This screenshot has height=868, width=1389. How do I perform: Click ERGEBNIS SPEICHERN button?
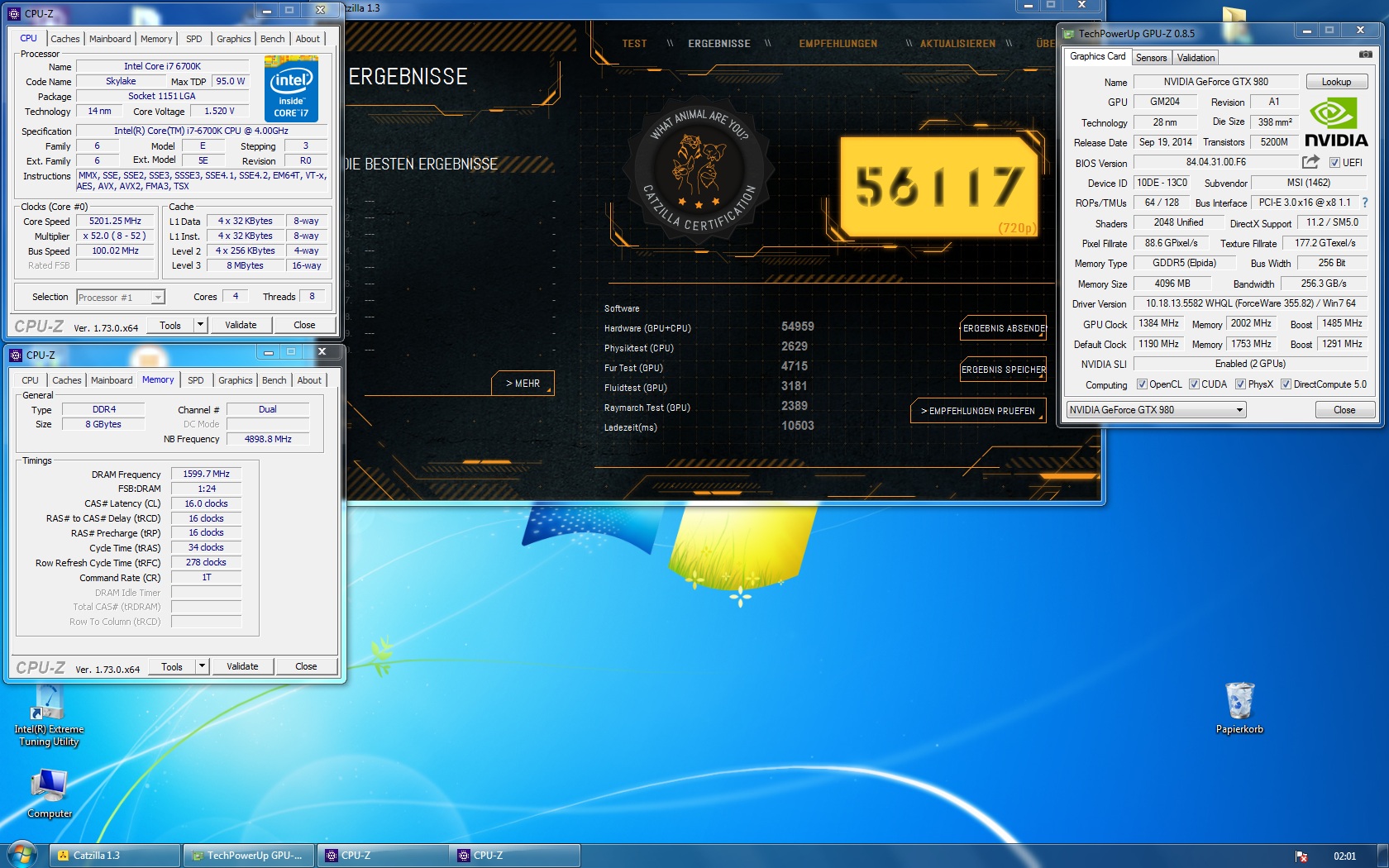click(1004, 370)
